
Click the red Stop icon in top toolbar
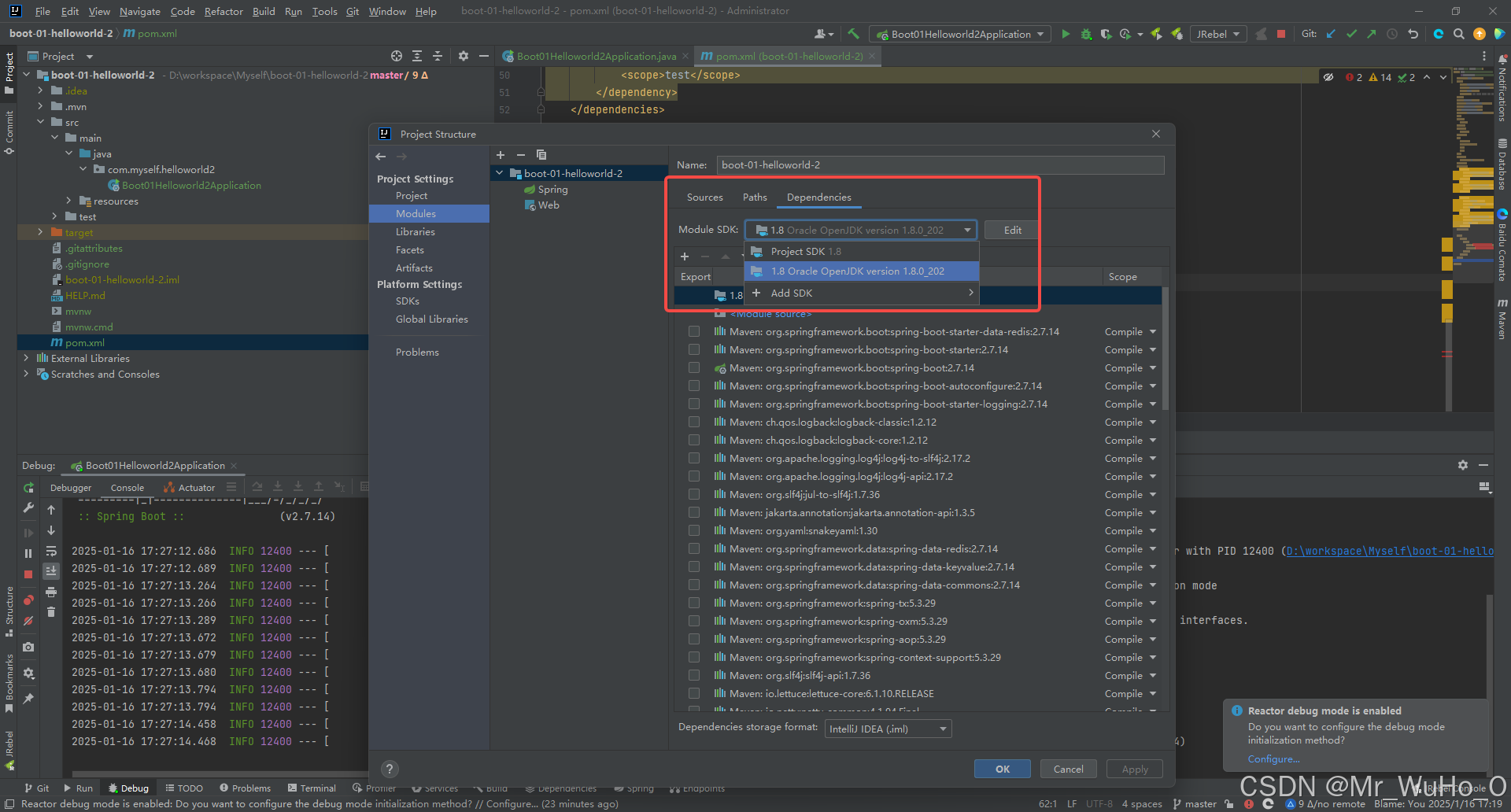coord(1281,34)
